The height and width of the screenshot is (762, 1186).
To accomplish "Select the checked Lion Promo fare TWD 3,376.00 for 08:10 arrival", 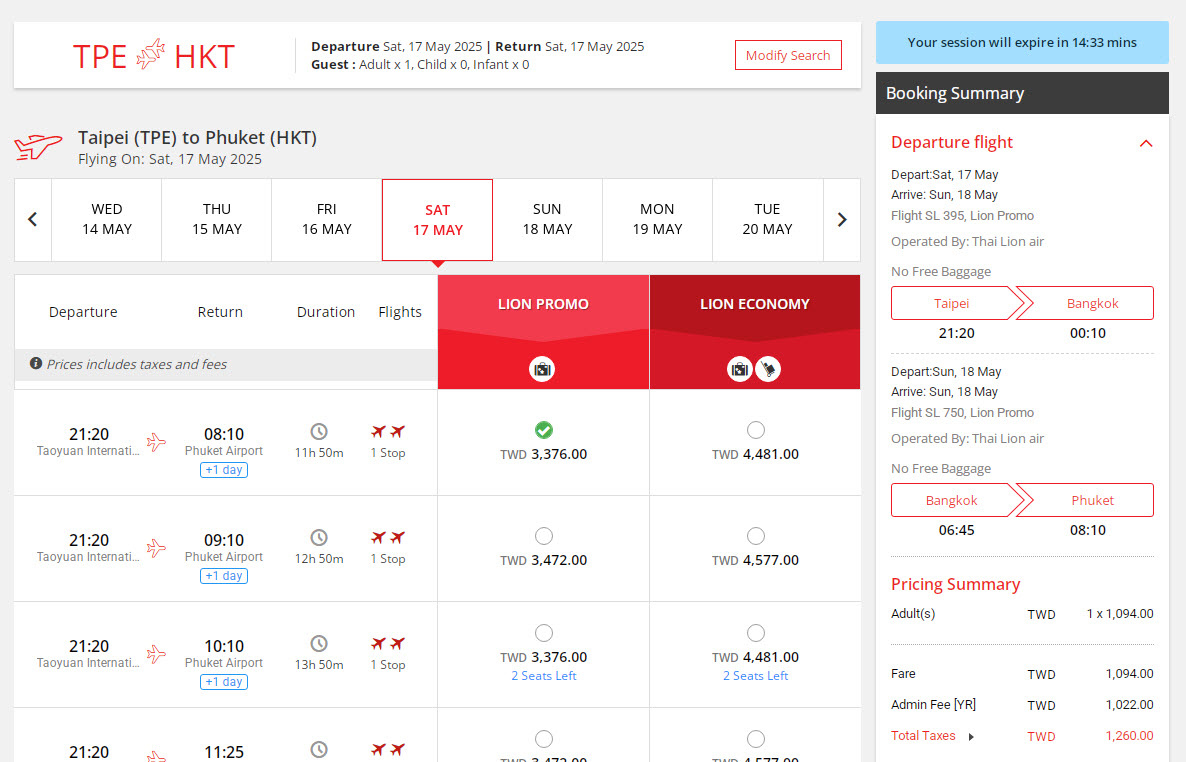I will [x=544, y=430].
